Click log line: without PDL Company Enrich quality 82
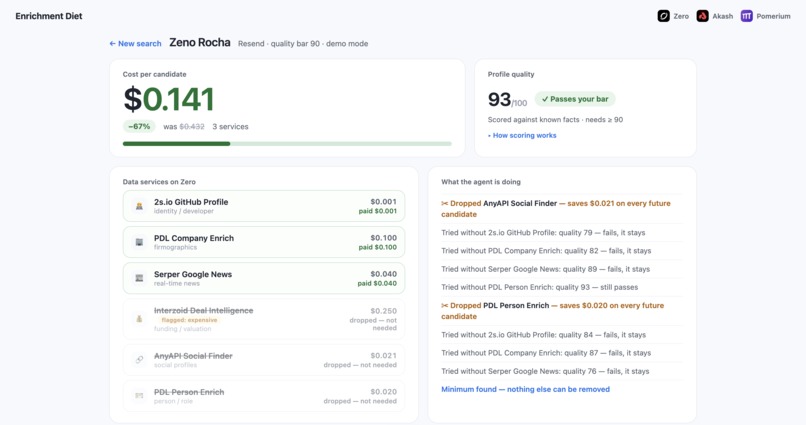This screenshot has height=425, width=806. pos(546,251)
